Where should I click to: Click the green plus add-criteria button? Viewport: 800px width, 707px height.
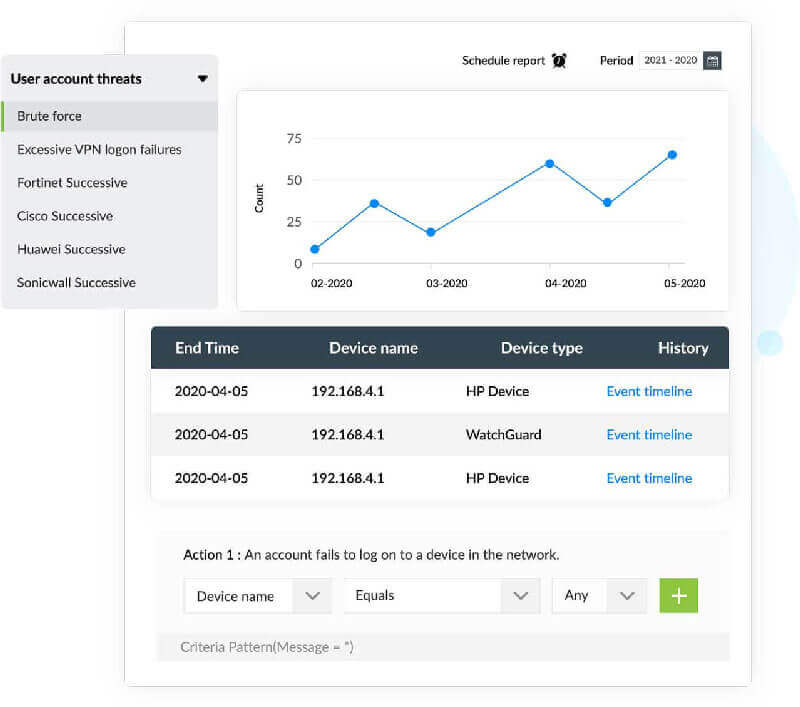point(678,595)
